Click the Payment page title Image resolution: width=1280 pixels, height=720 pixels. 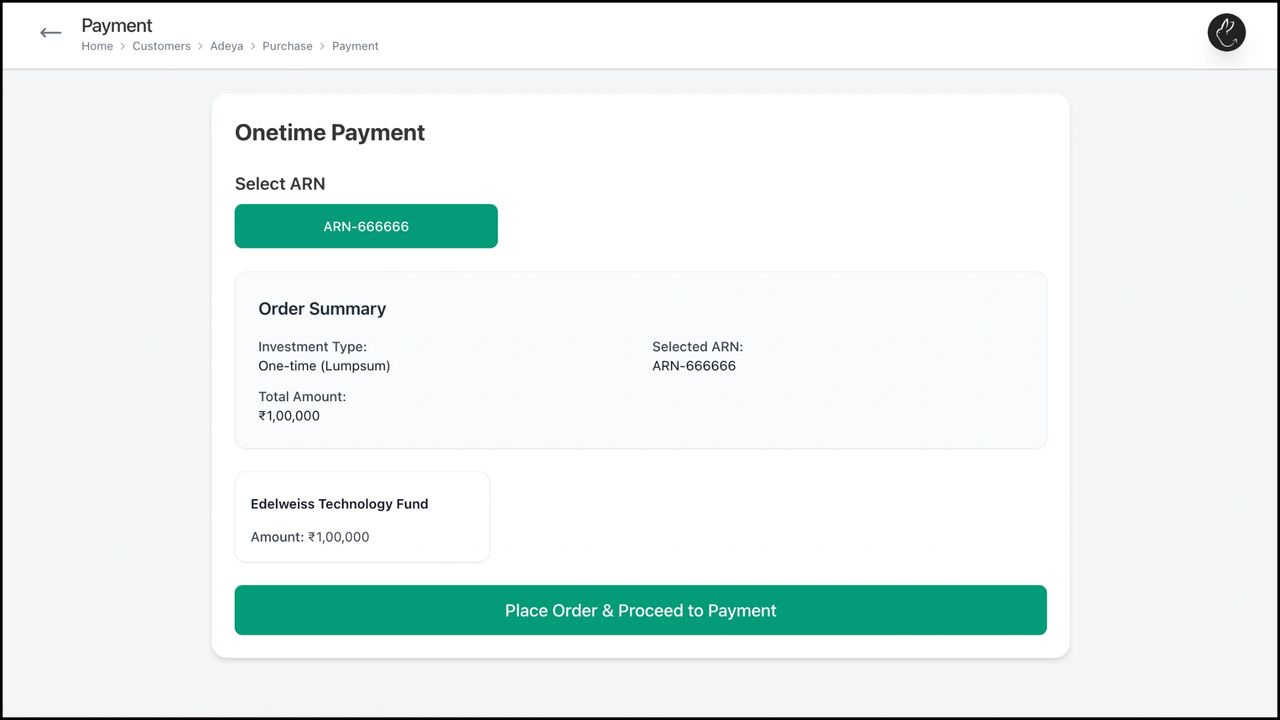pos(117,25)
